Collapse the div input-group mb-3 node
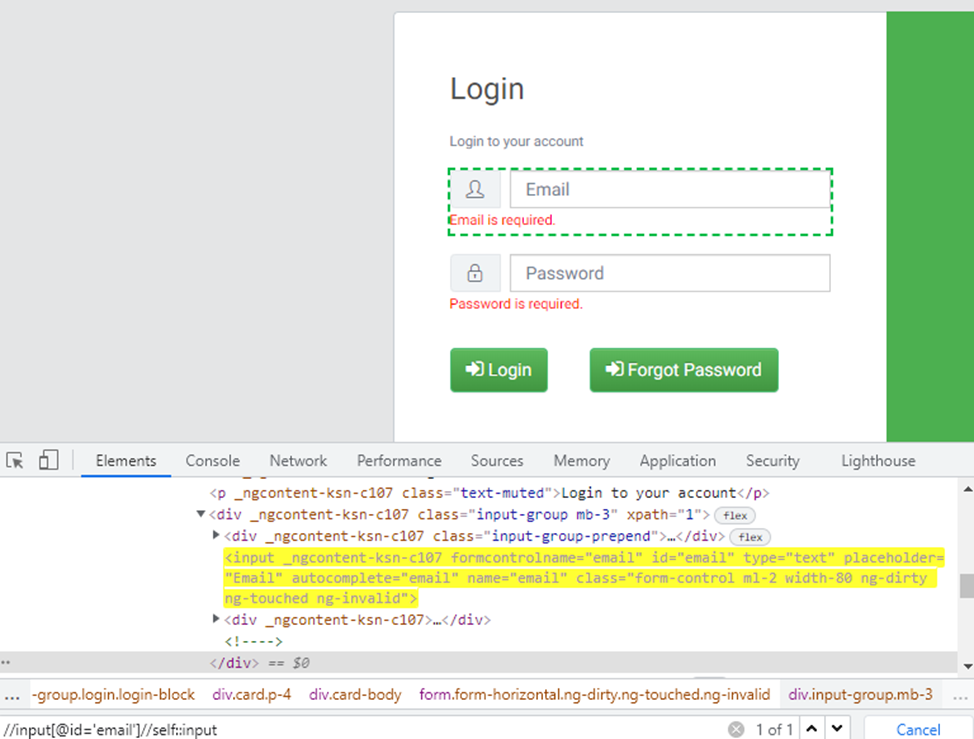The image size is (974, 739). tap(201, 514)
